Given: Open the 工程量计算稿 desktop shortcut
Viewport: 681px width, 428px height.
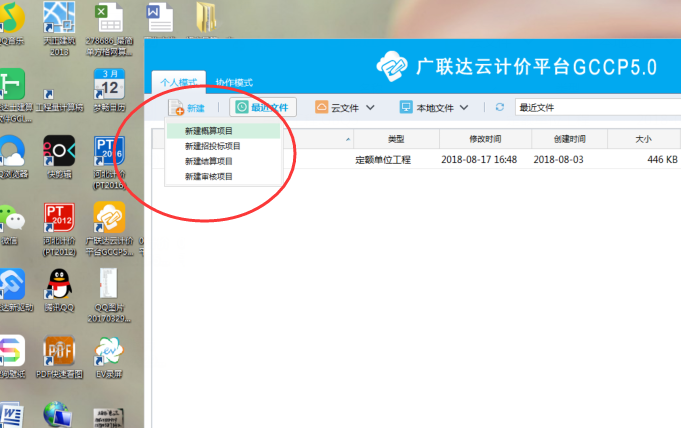Looking at the screenshot, I should point(60,102).
